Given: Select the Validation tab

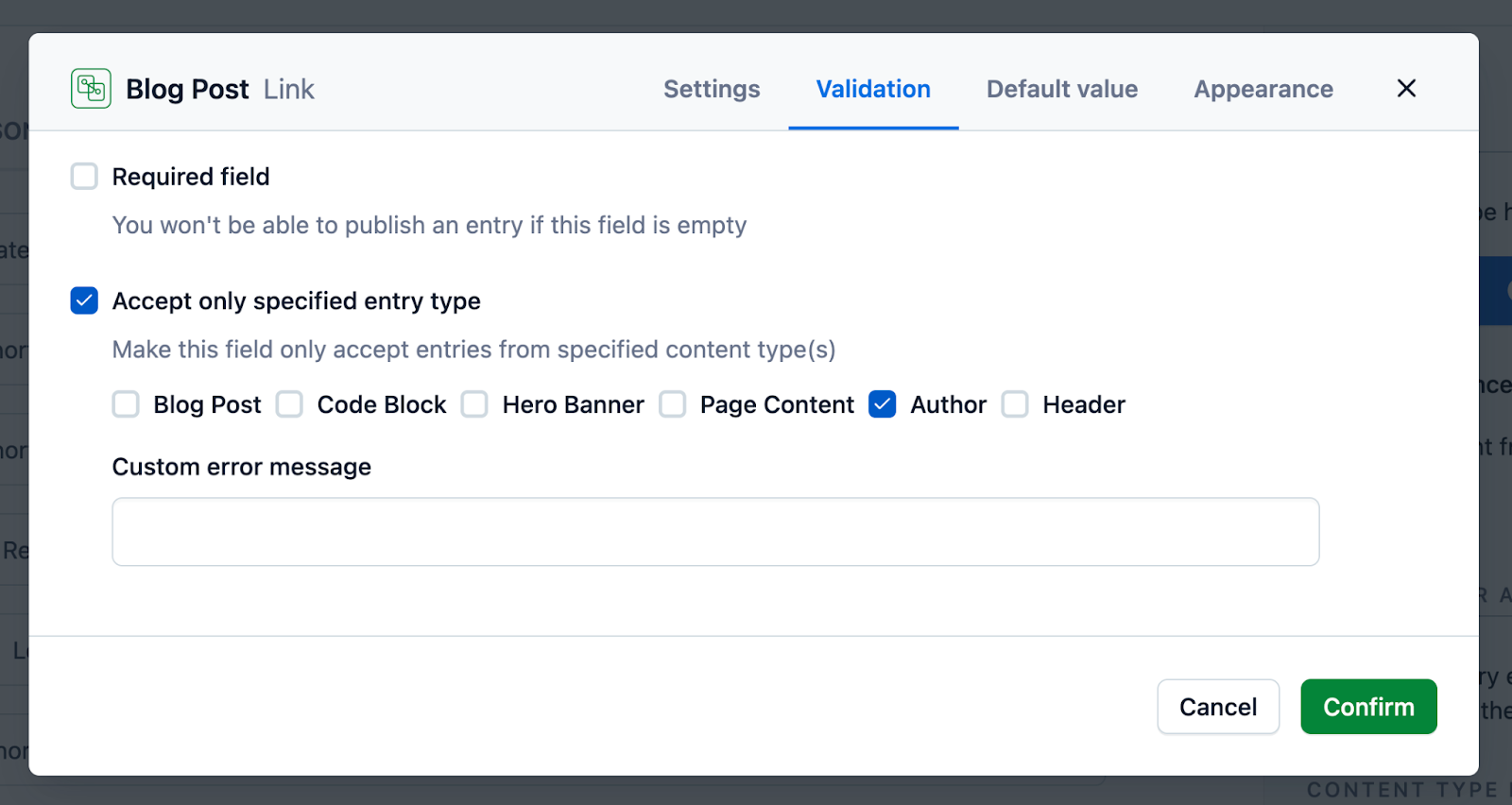Looking at the screenshot, I should click(x=872, y=88).
